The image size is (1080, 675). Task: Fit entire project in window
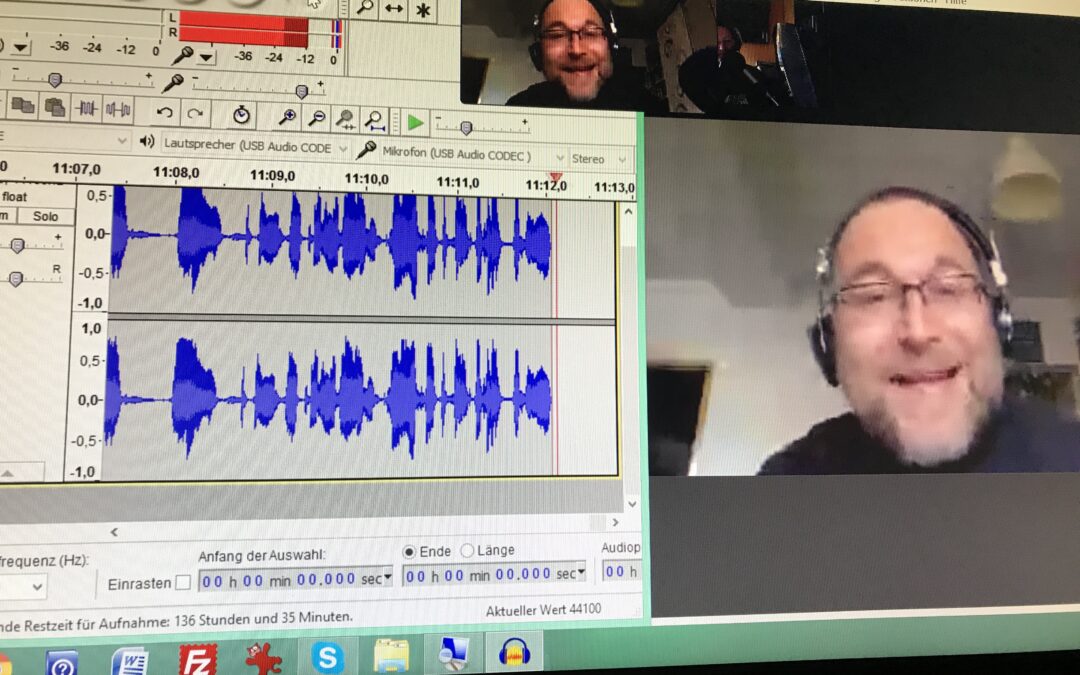375,121
